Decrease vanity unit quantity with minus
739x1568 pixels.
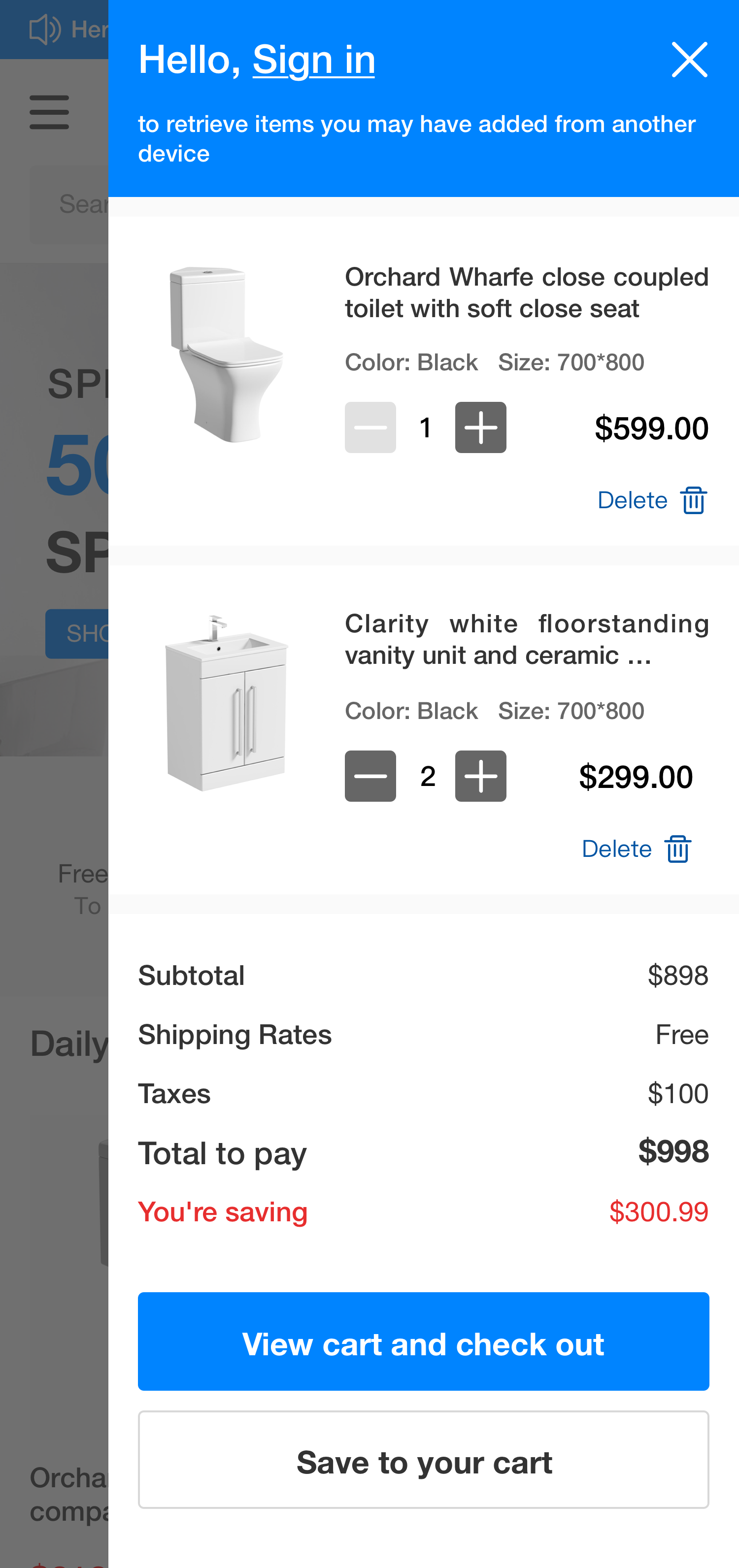point(370,776)
